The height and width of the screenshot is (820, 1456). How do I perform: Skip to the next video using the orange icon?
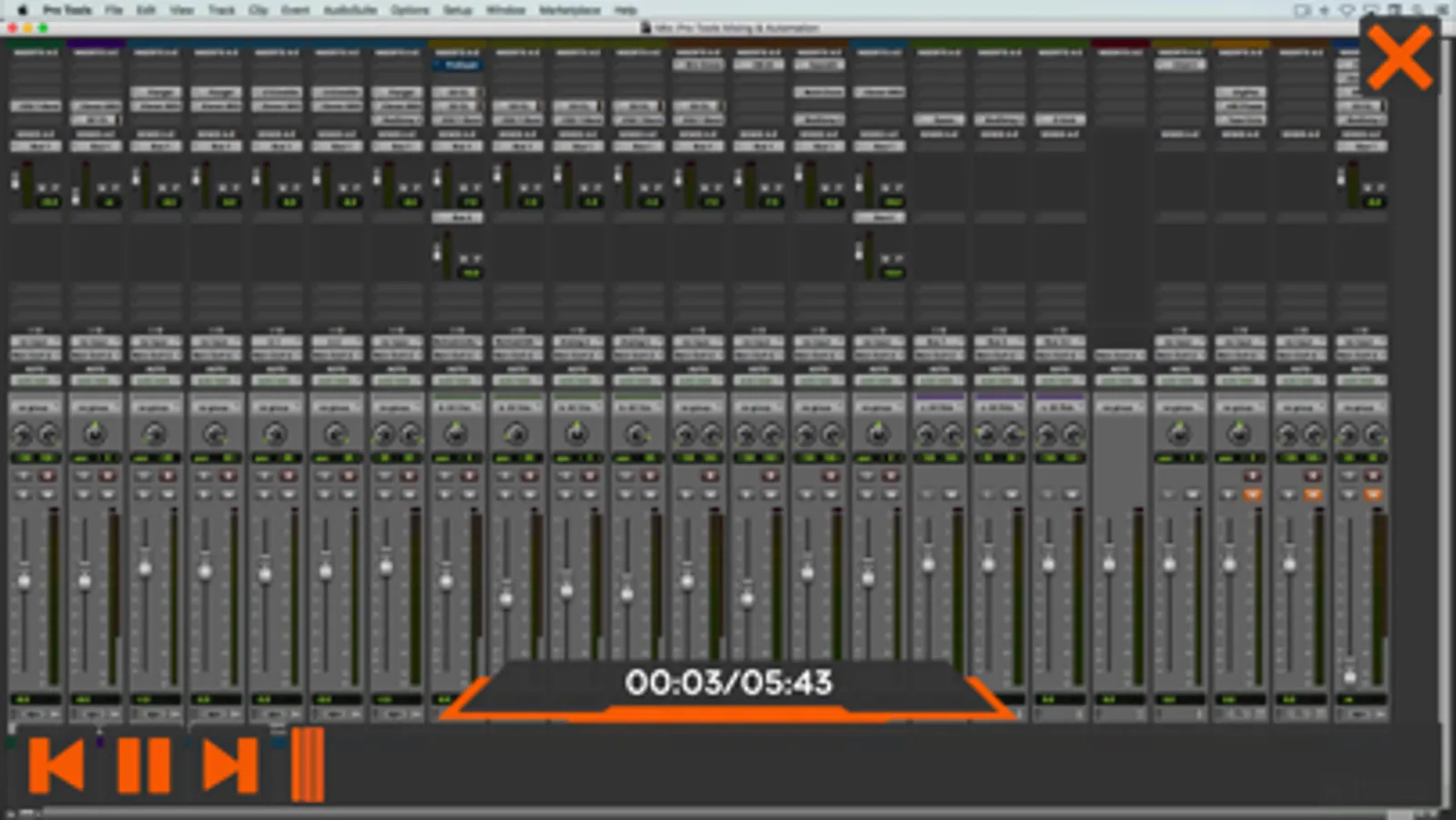tap(229, 764)
